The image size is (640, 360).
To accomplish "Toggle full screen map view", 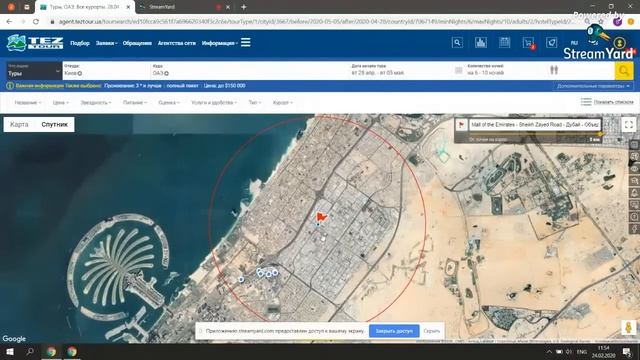I will pos(629,124).
